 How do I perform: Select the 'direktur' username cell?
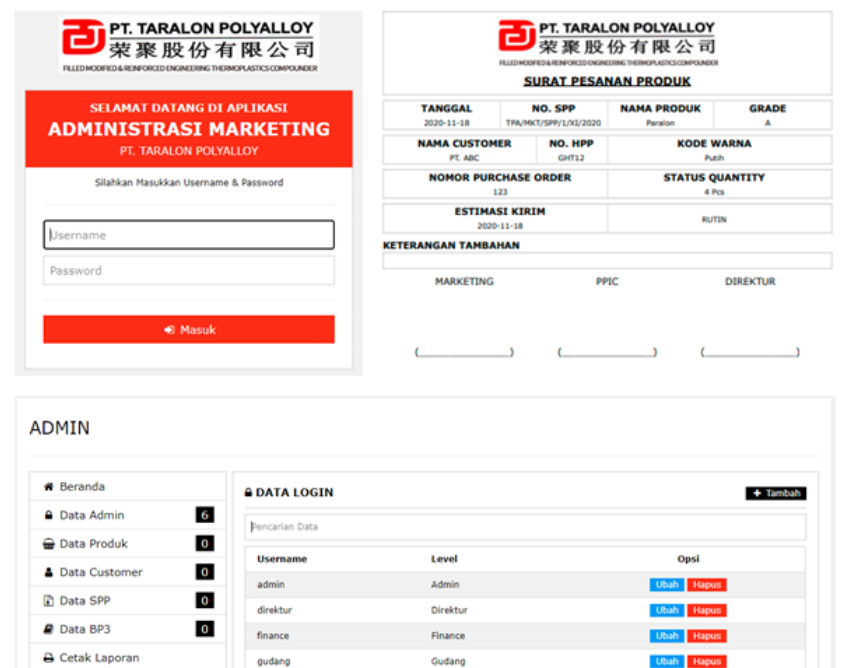[x=274, y=610]
